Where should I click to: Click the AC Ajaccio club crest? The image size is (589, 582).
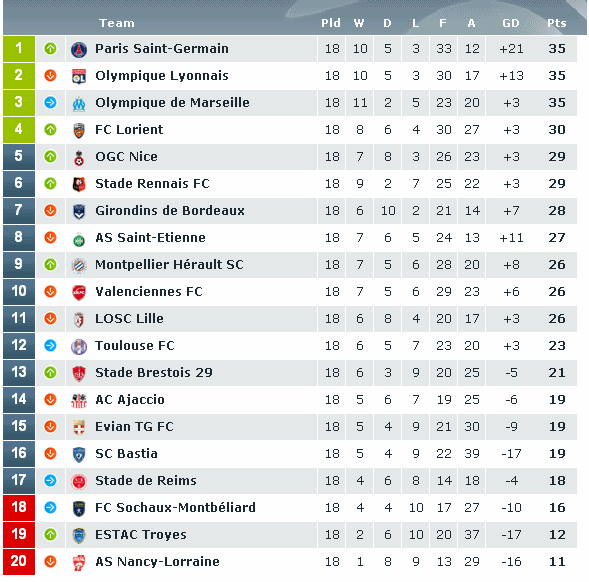[x=79, y=400]
